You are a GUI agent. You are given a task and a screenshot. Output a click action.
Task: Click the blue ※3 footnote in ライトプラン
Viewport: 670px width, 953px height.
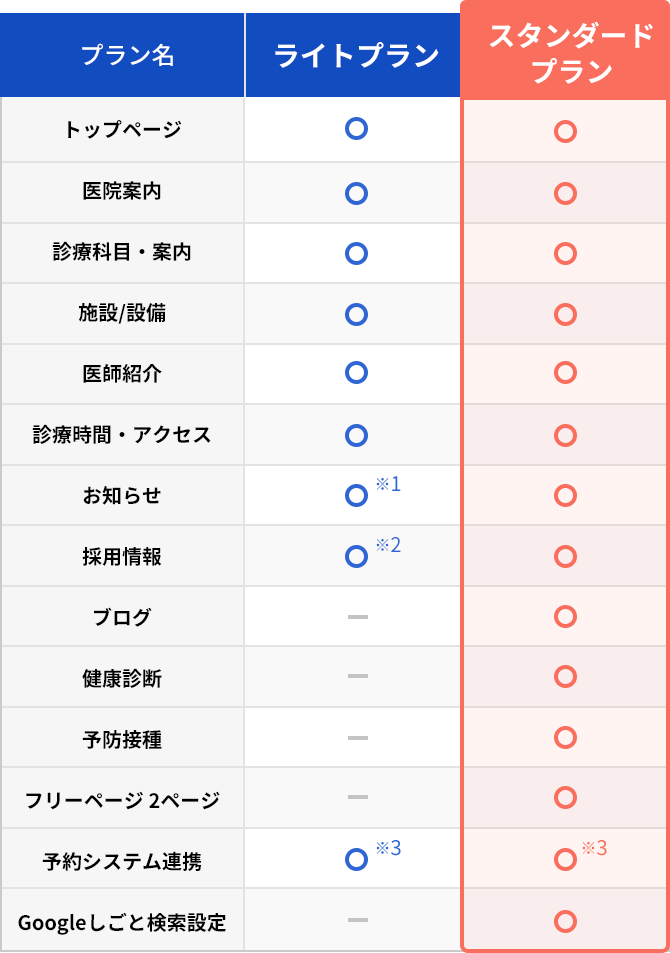388,848
